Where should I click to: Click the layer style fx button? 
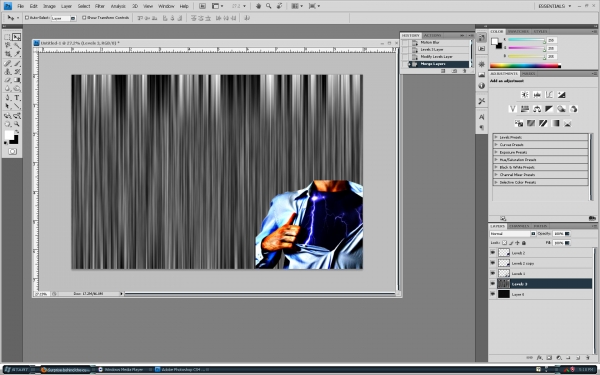[x=539, y=358]
